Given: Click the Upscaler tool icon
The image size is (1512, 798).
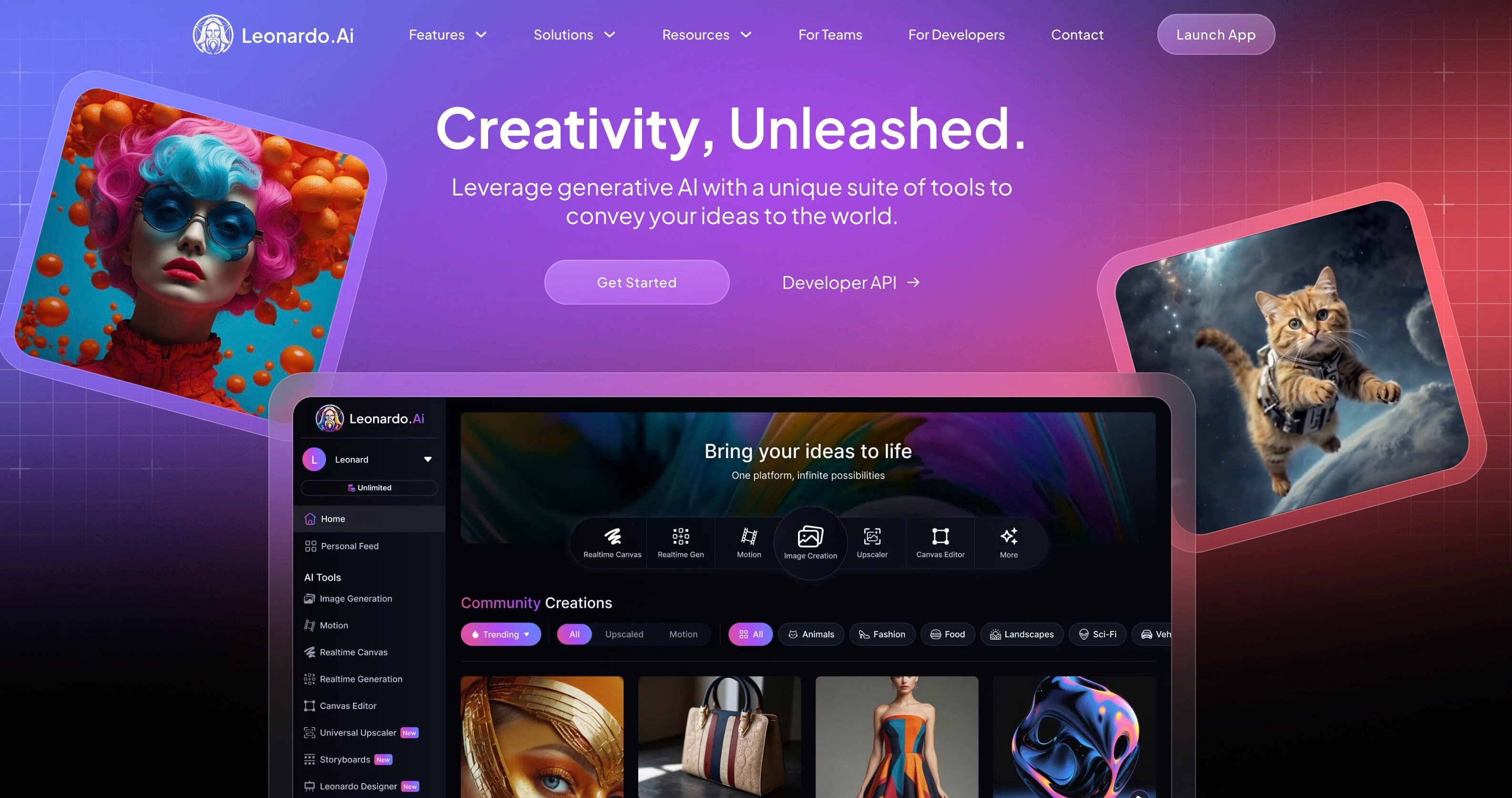Looking at the screenshot, I should tap(872, 540).
